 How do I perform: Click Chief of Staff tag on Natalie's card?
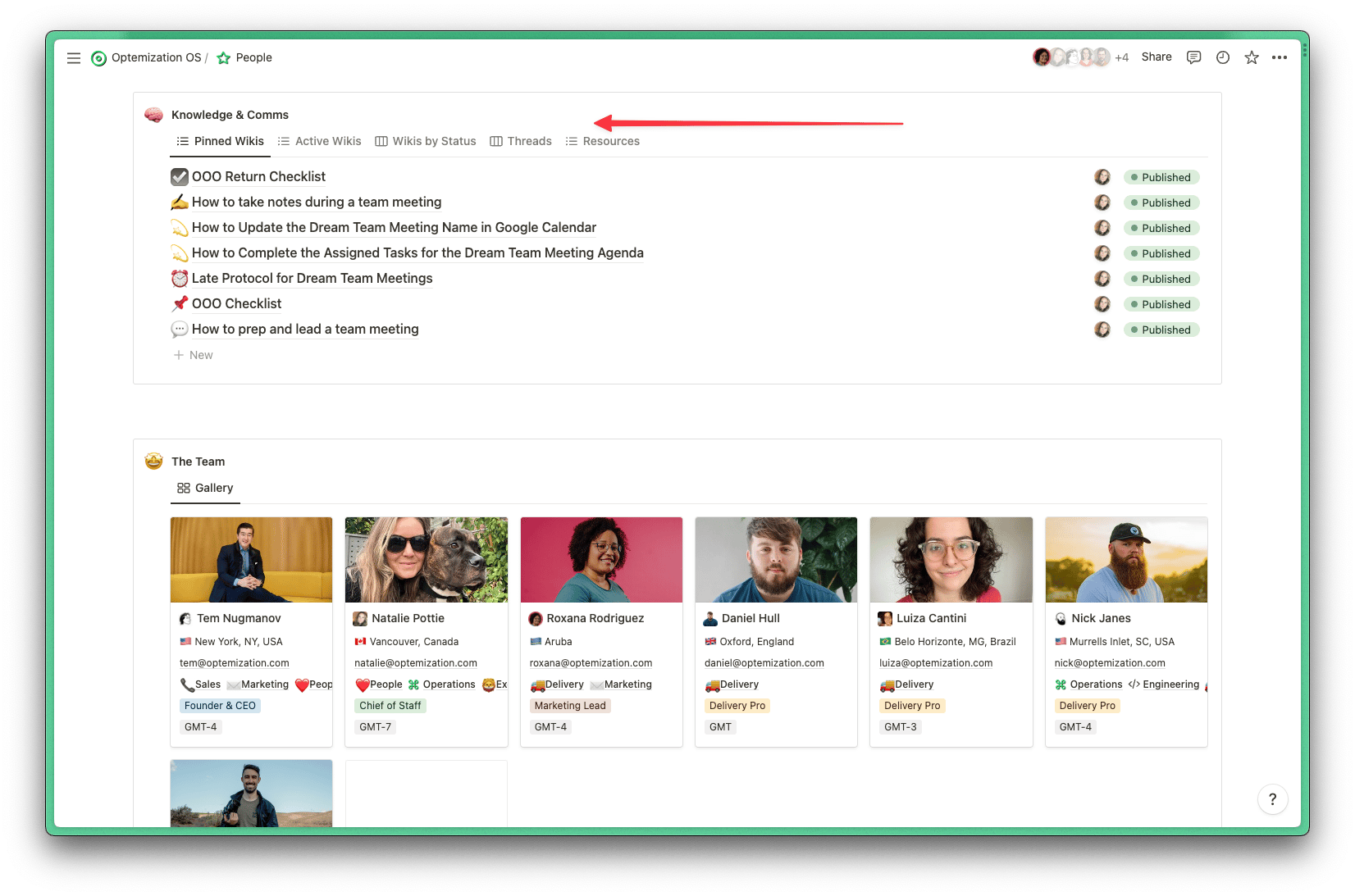[x=390, y=706]
